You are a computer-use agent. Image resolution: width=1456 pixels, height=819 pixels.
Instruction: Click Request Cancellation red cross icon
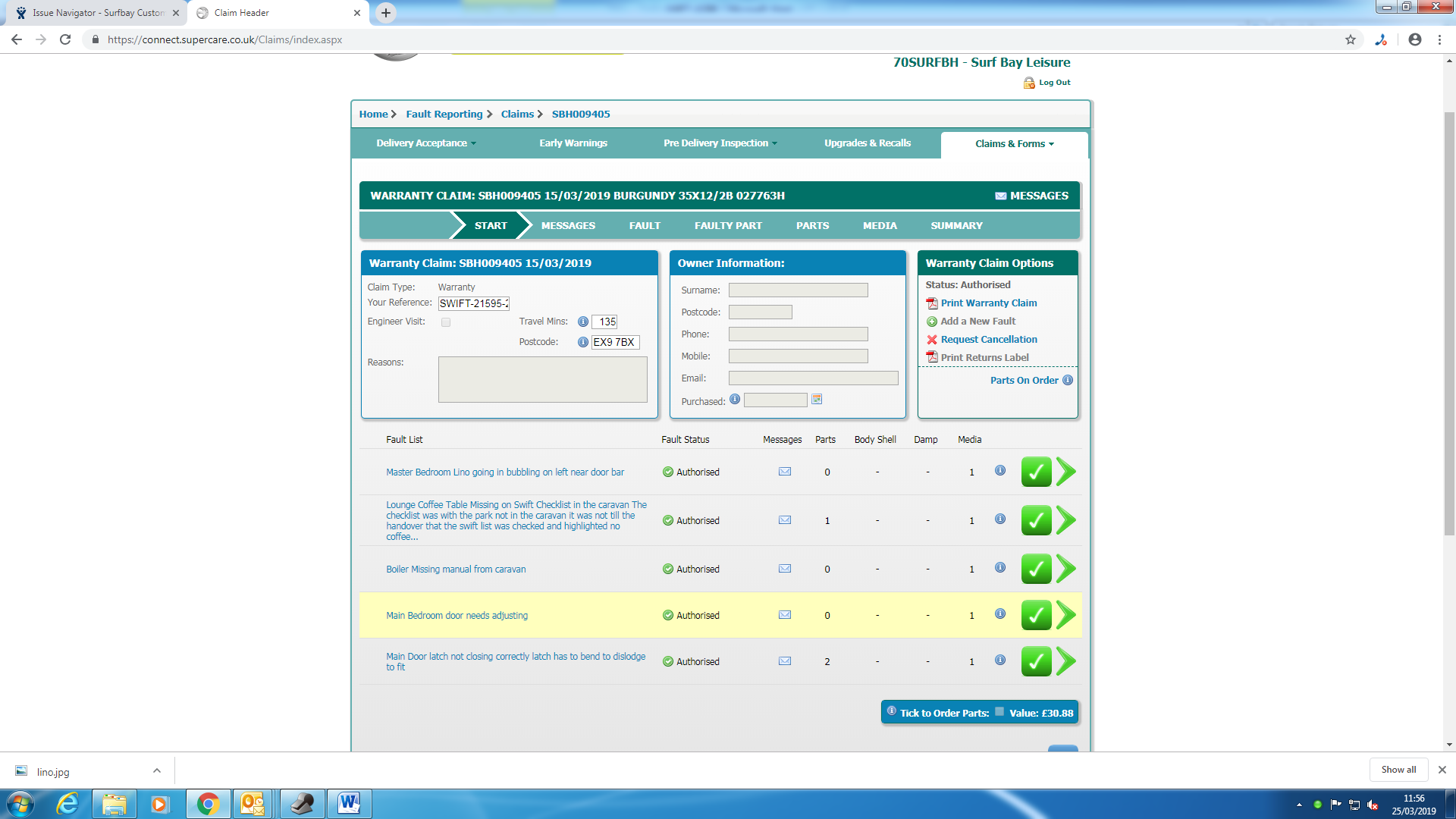(932, 340)
